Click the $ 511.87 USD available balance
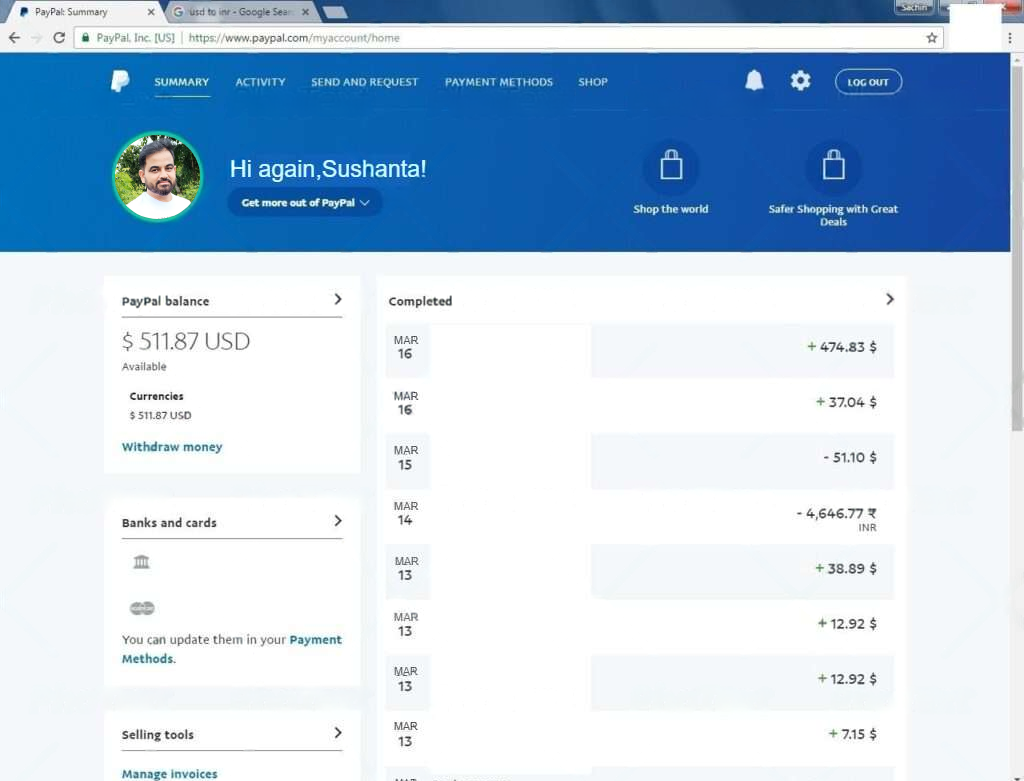This screenshot has height=781, width=1024. 186,341
